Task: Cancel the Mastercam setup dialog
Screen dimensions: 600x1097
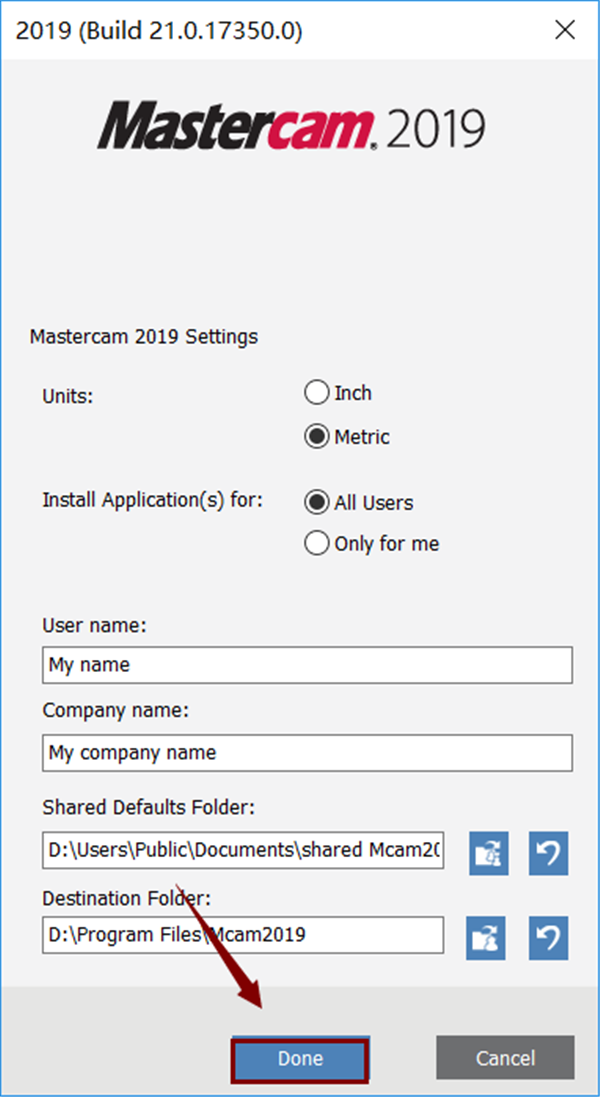Action: (x=506, y=1058)
